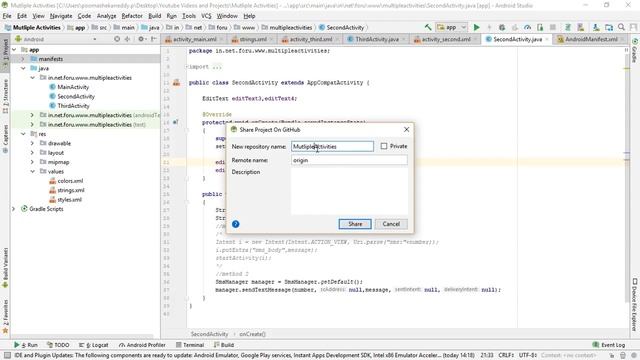Screen dimensions: 640x360
Task: Toggle tool window quick access icon
Action: pos(7,355)
